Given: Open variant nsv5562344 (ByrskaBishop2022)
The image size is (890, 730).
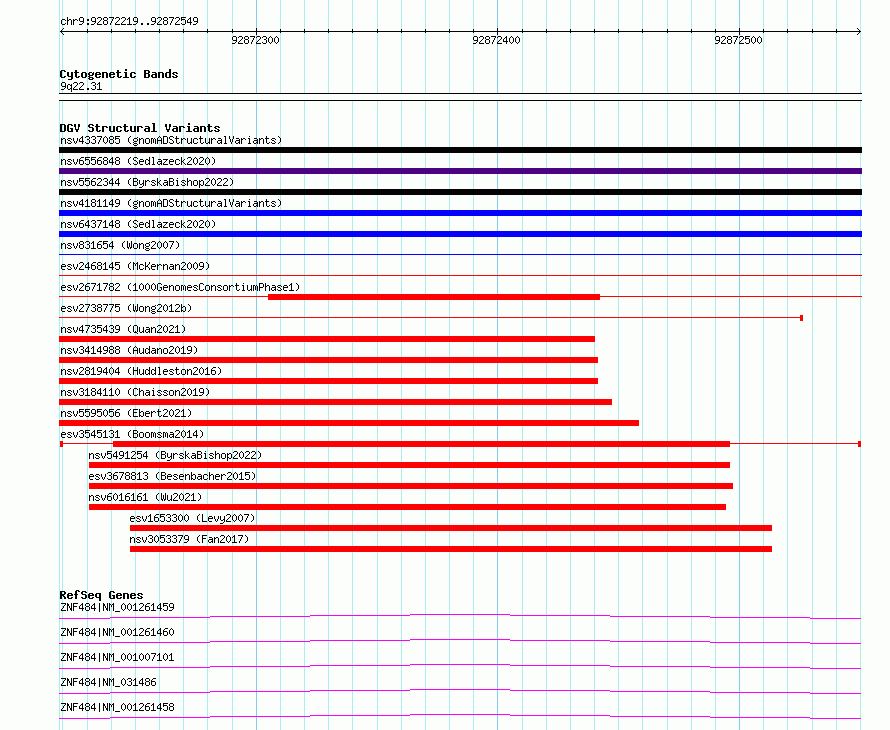Looking at the screenshot, I should point(147,182).
